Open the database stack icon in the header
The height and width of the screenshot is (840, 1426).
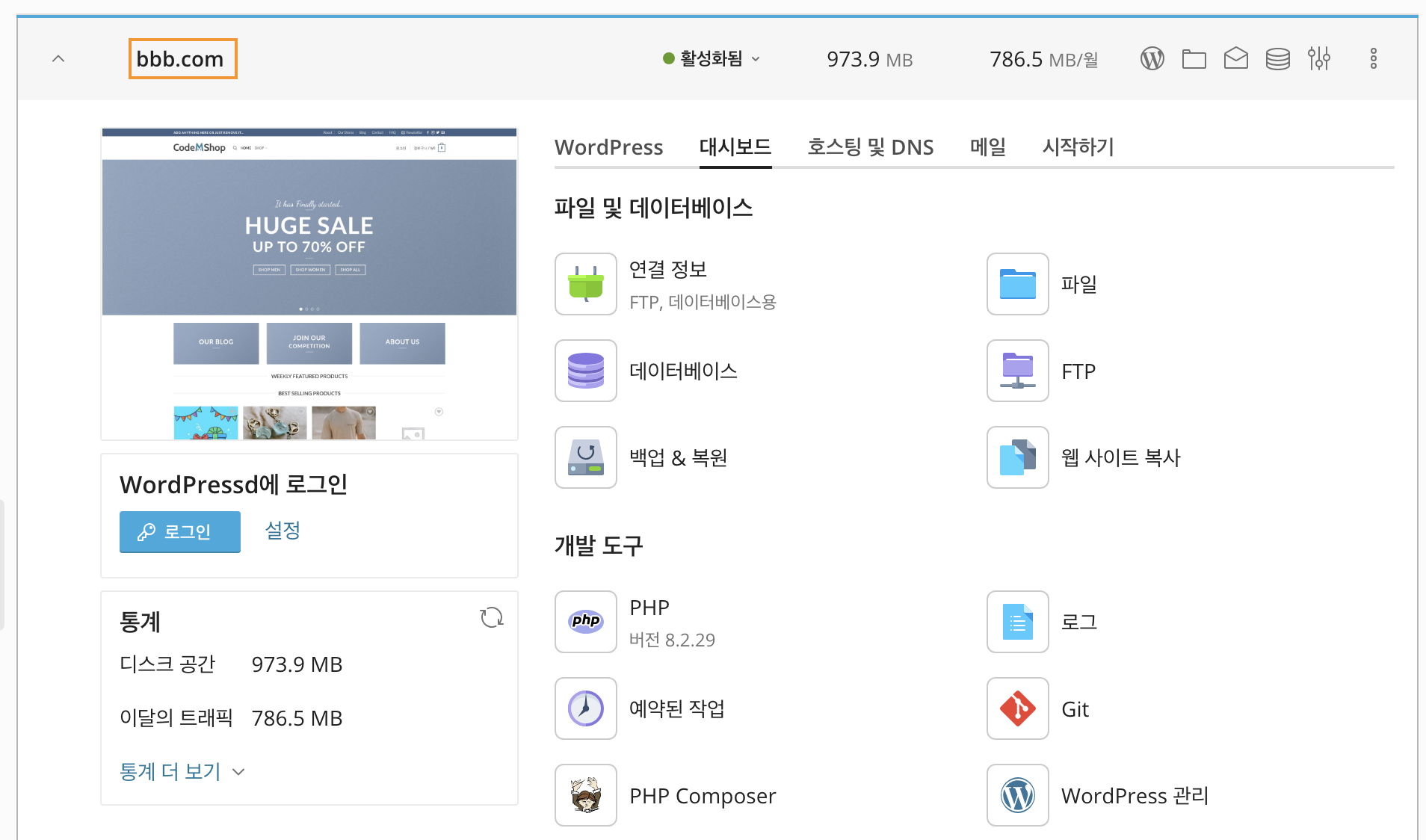pos(1277,58)
